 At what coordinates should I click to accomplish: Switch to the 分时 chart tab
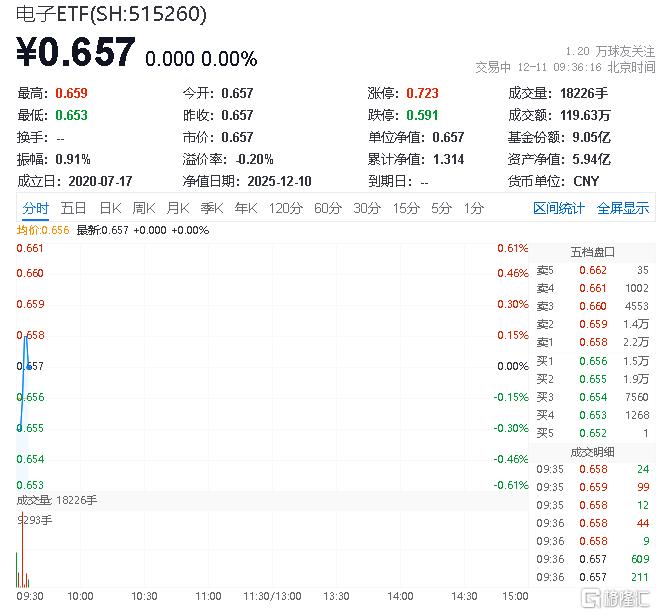(35, 208)
